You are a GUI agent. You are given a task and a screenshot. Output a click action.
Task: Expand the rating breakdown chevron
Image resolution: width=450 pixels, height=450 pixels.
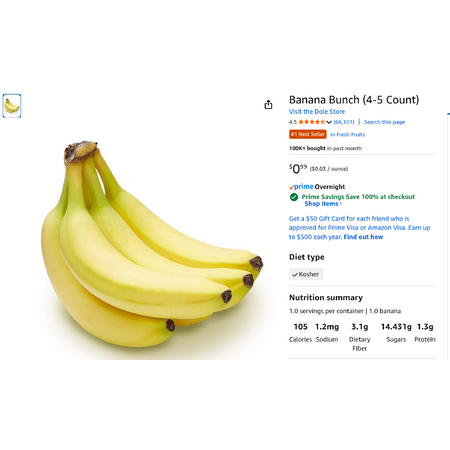click(329, 122)
